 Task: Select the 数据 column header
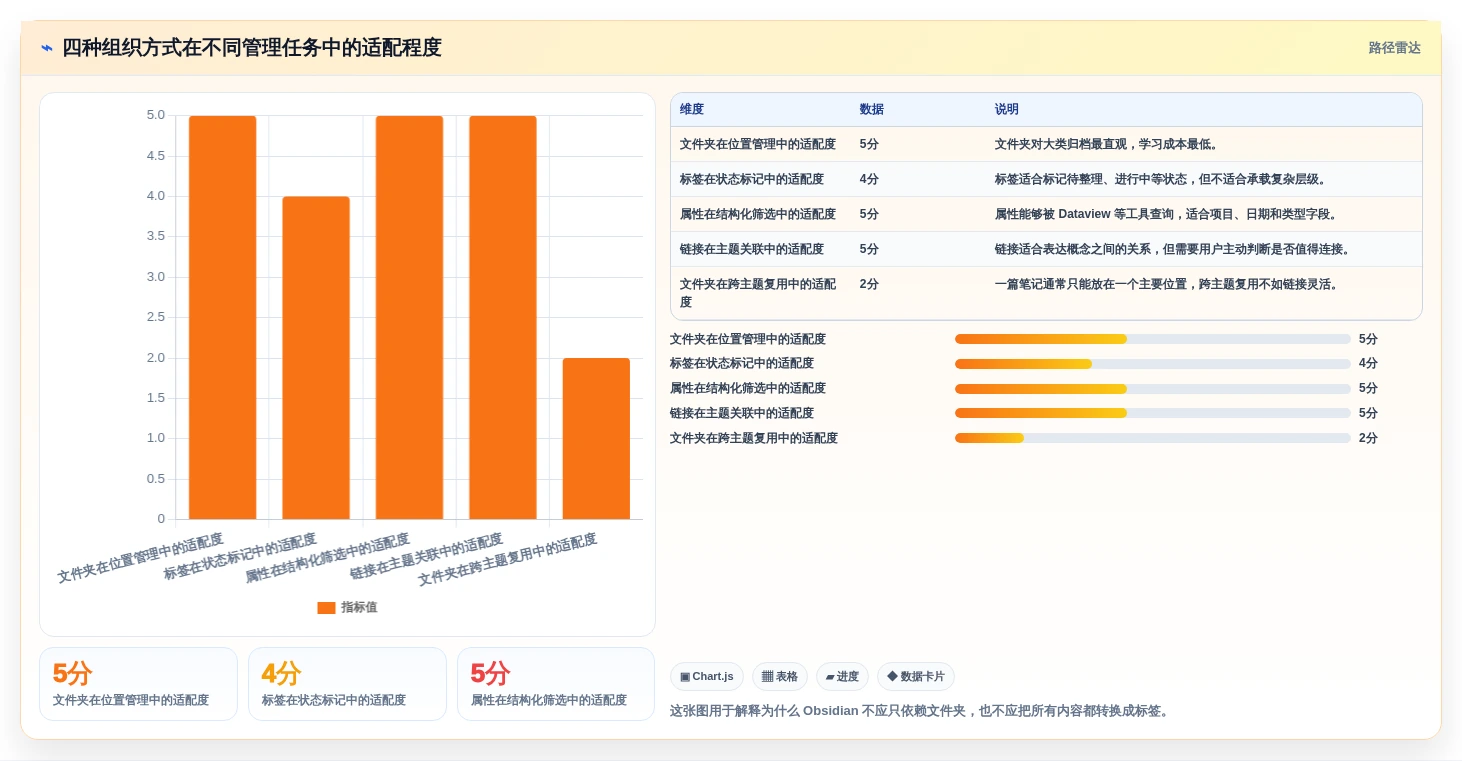coord(871,110)
